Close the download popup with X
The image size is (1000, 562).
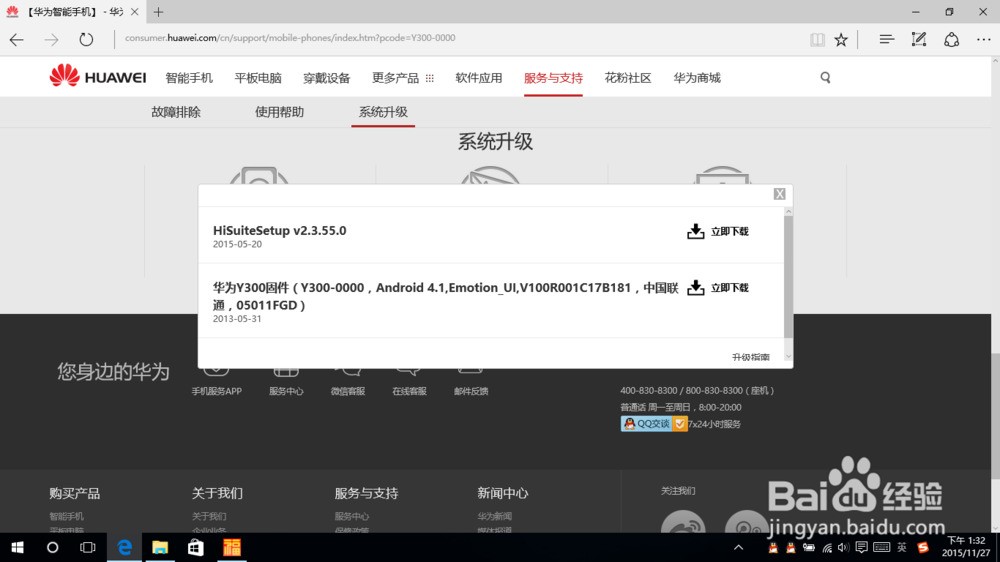tap(779, 194)
